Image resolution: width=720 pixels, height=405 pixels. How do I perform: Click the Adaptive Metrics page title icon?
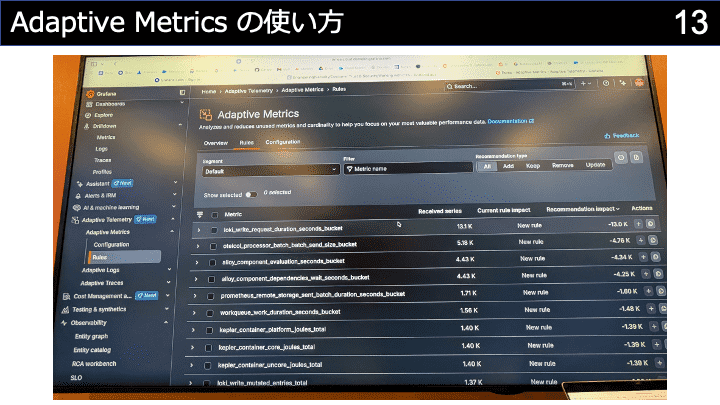206,115
